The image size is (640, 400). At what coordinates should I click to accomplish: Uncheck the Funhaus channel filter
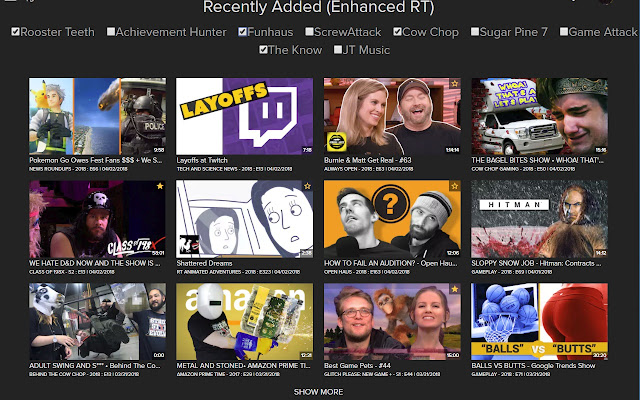tap(242, 31)
